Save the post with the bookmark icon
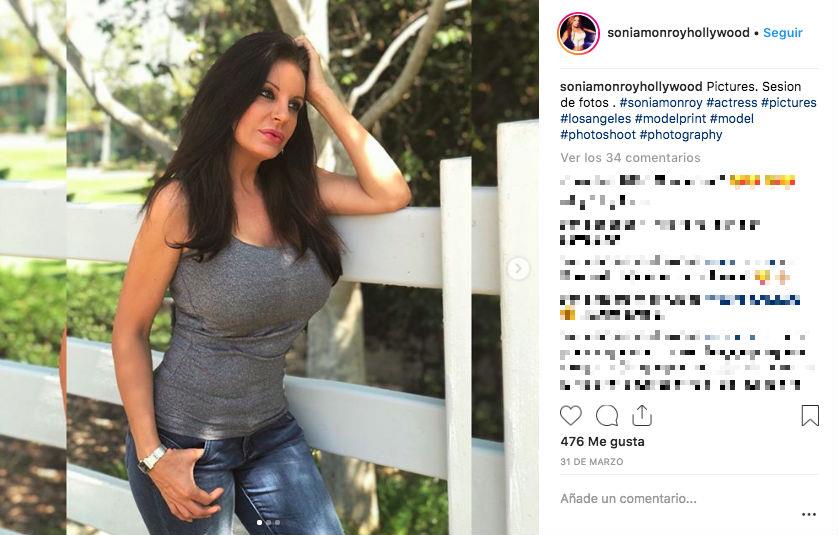This screenshot has height=535, width=838. 810,415
